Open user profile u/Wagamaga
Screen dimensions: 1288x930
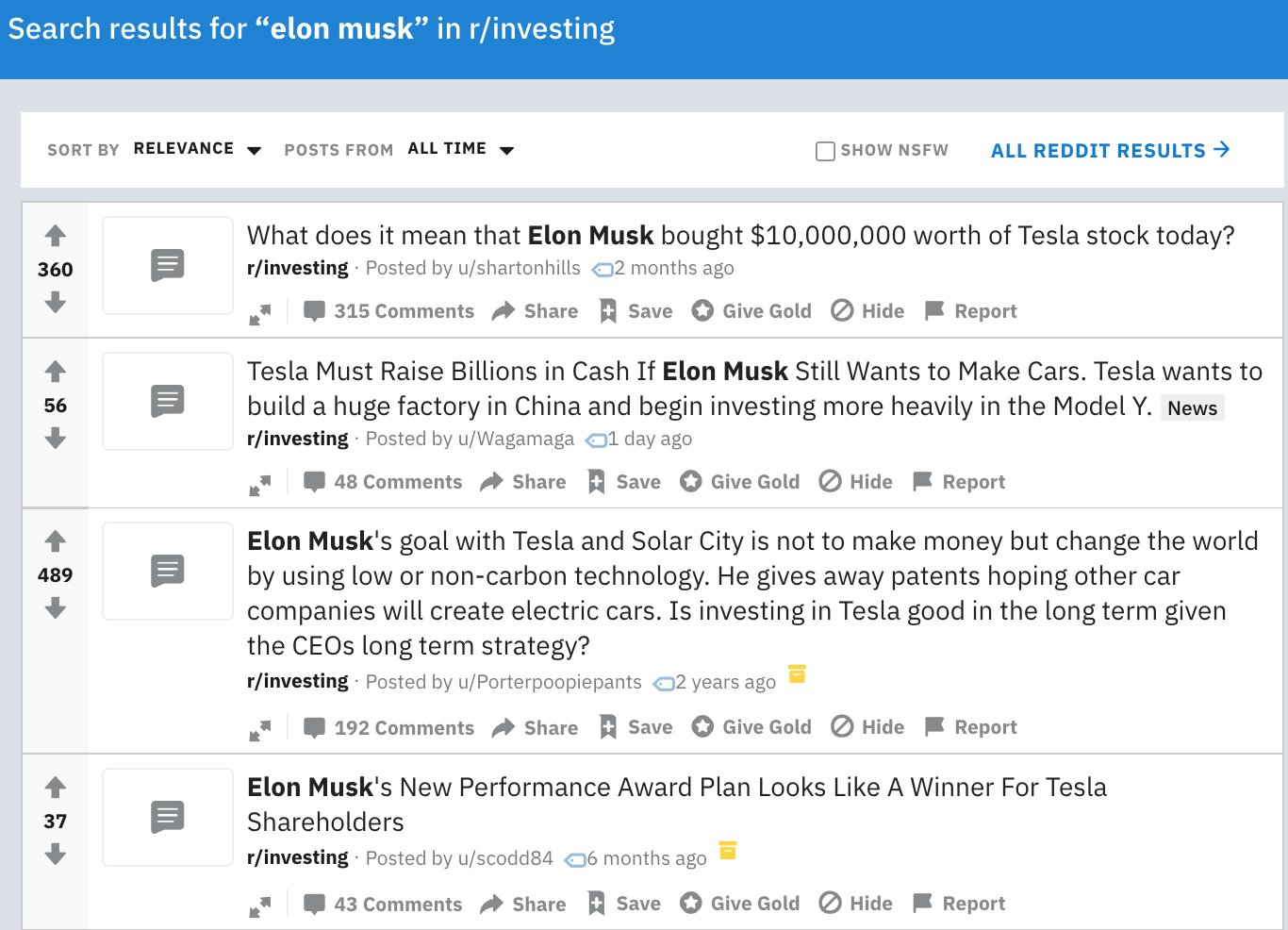click(516, 439)
